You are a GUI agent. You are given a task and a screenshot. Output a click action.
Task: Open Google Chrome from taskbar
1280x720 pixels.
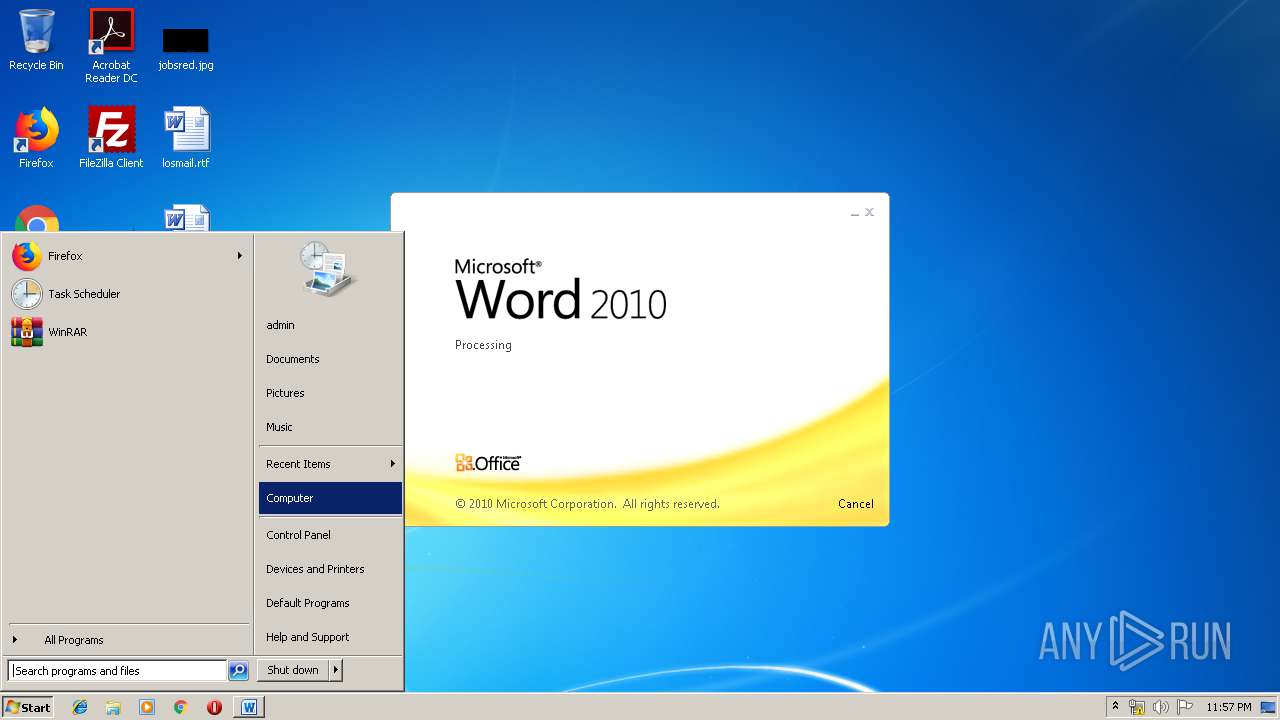(x=180, y=707)
